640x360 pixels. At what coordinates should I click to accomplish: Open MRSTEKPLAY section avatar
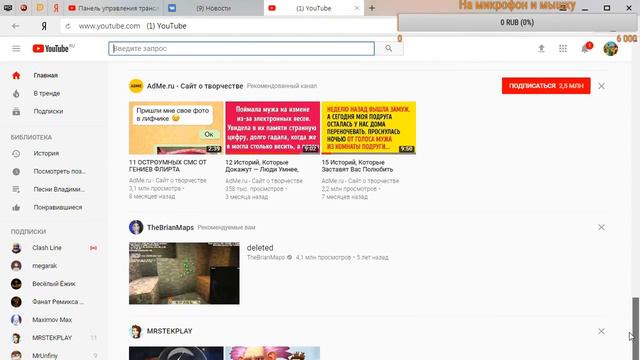[136, 331]
